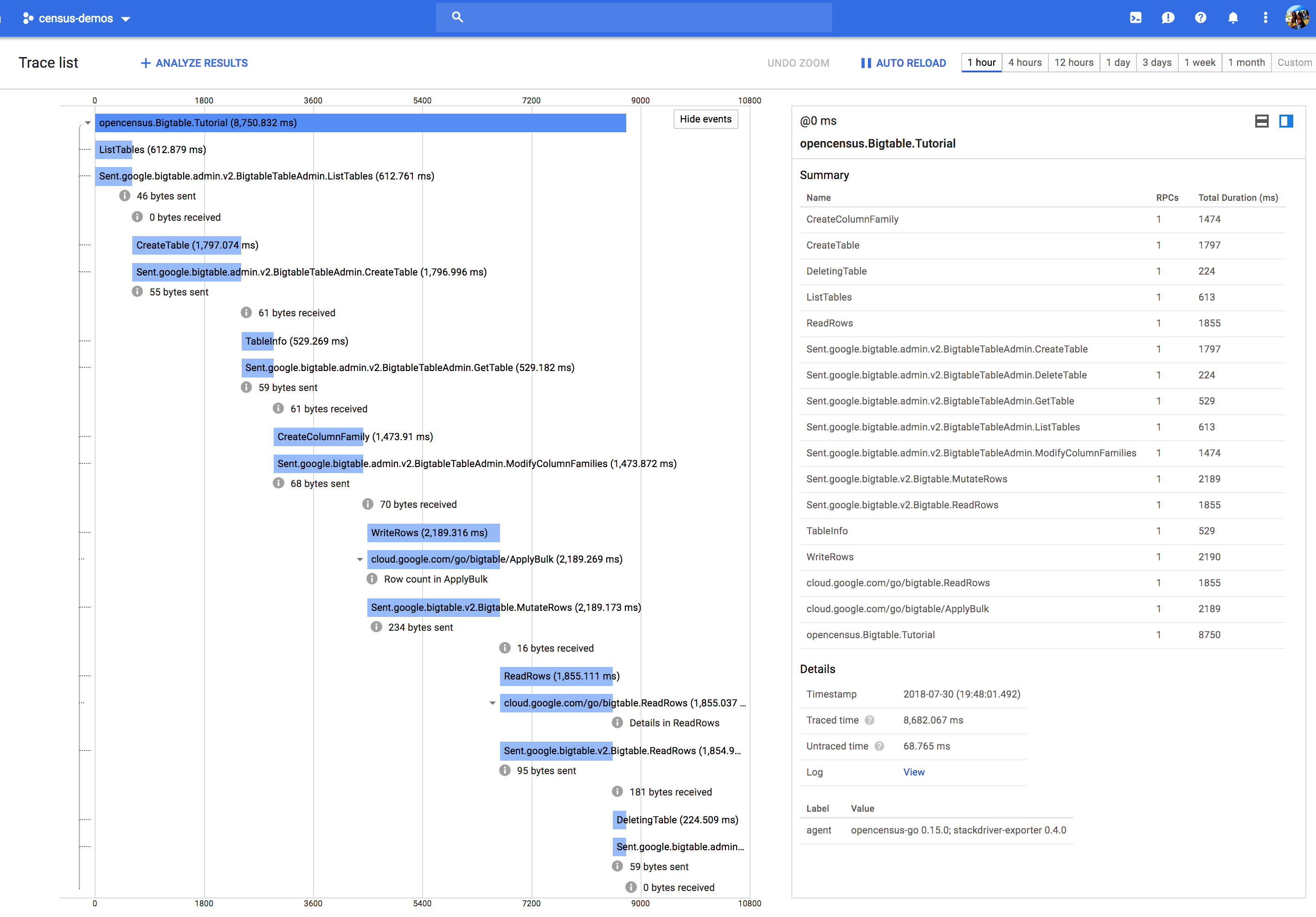
Task: Click info icon next to 68 bytes sent
Action: (x=278, y=483)
